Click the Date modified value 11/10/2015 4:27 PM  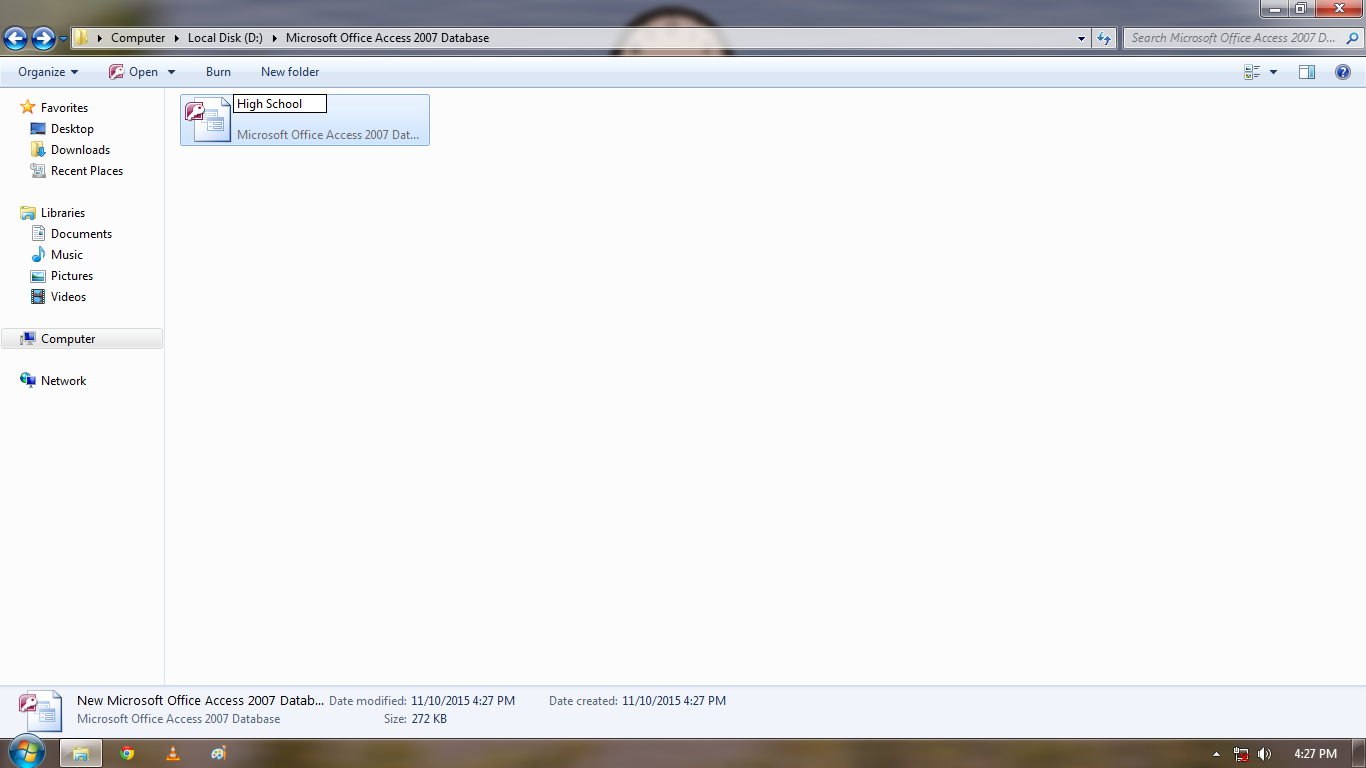[x=463, y=701]
